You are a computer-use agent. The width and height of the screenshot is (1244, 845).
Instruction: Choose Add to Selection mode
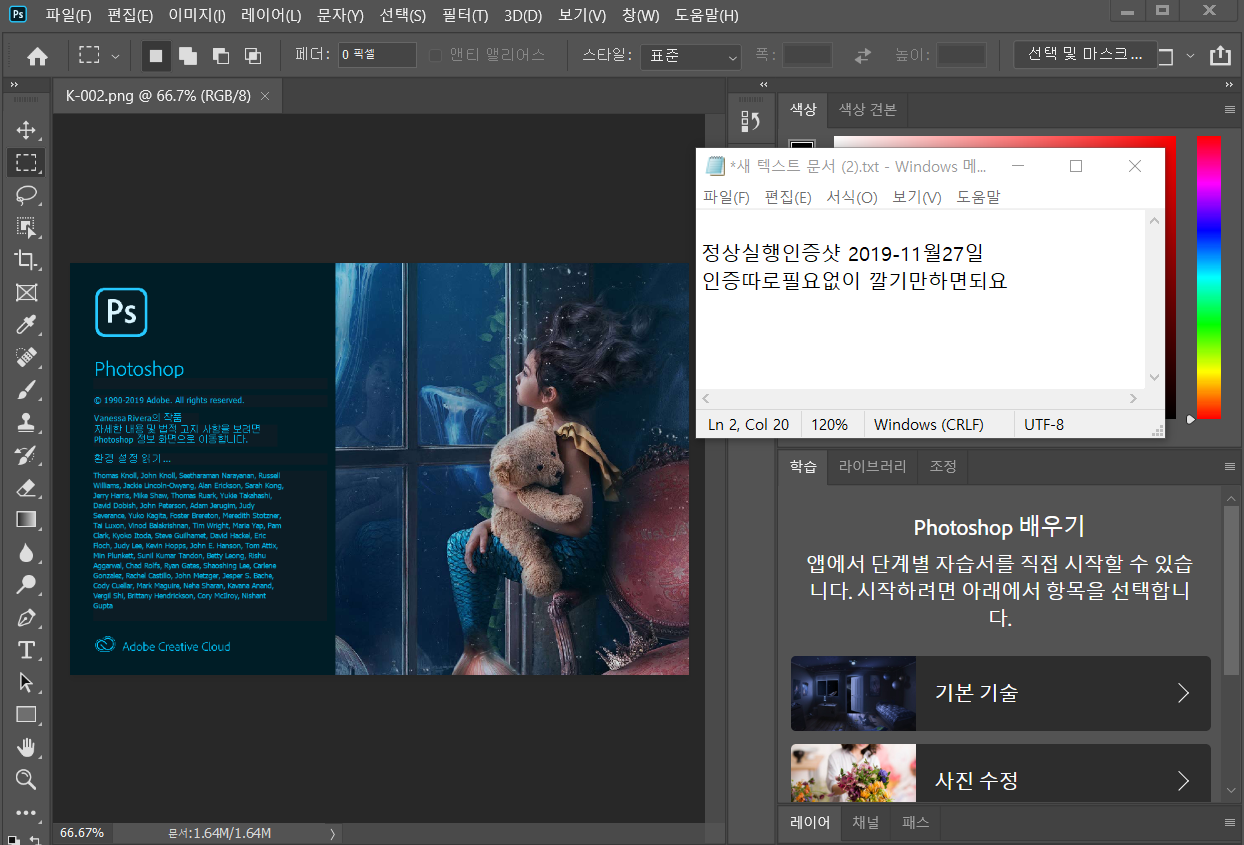pyautogui.click(x=188, y=56)
